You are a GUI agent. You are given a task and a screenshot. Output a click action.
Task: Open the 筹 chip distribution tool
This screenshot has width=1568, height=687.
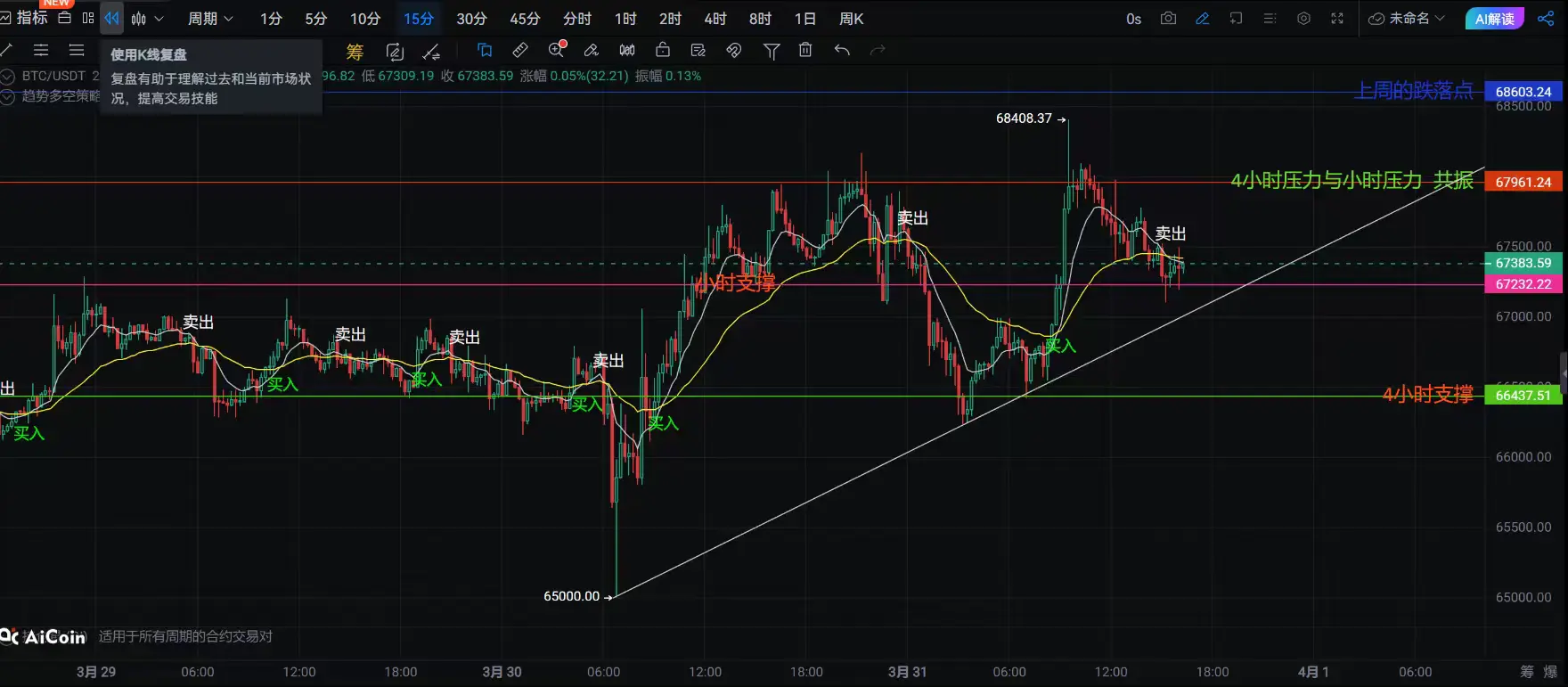(x=355, y=51)
